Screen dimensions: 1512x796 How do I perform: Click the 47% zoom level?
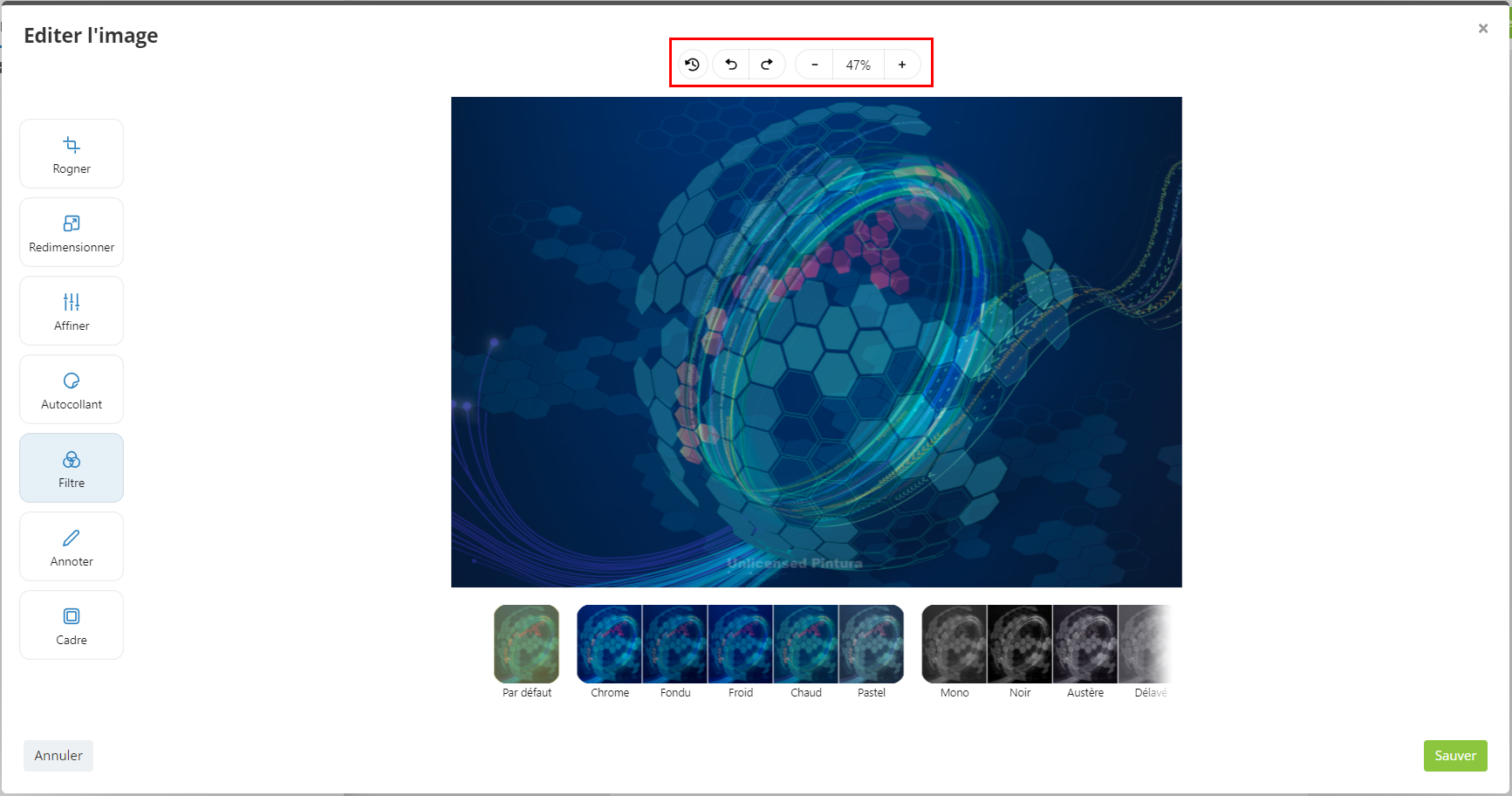pos(859,65)
